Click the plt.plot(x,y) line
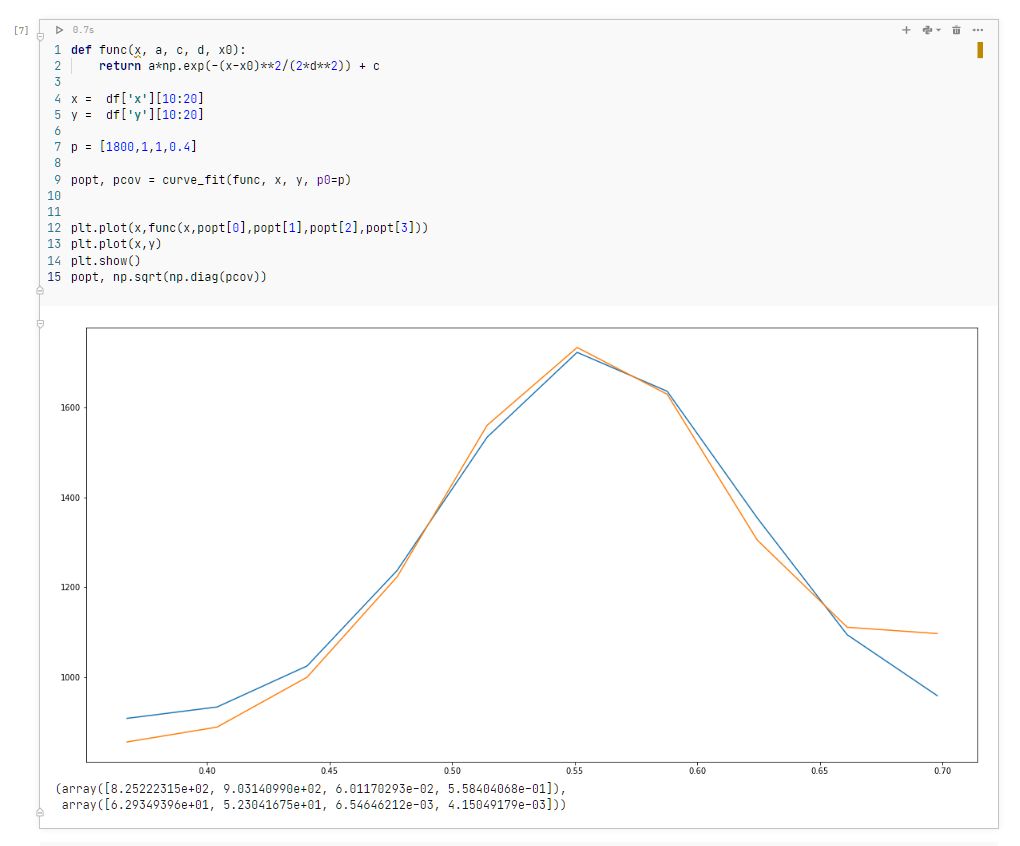The width and height of the screenshot is (1020, 846). (116, 244)
